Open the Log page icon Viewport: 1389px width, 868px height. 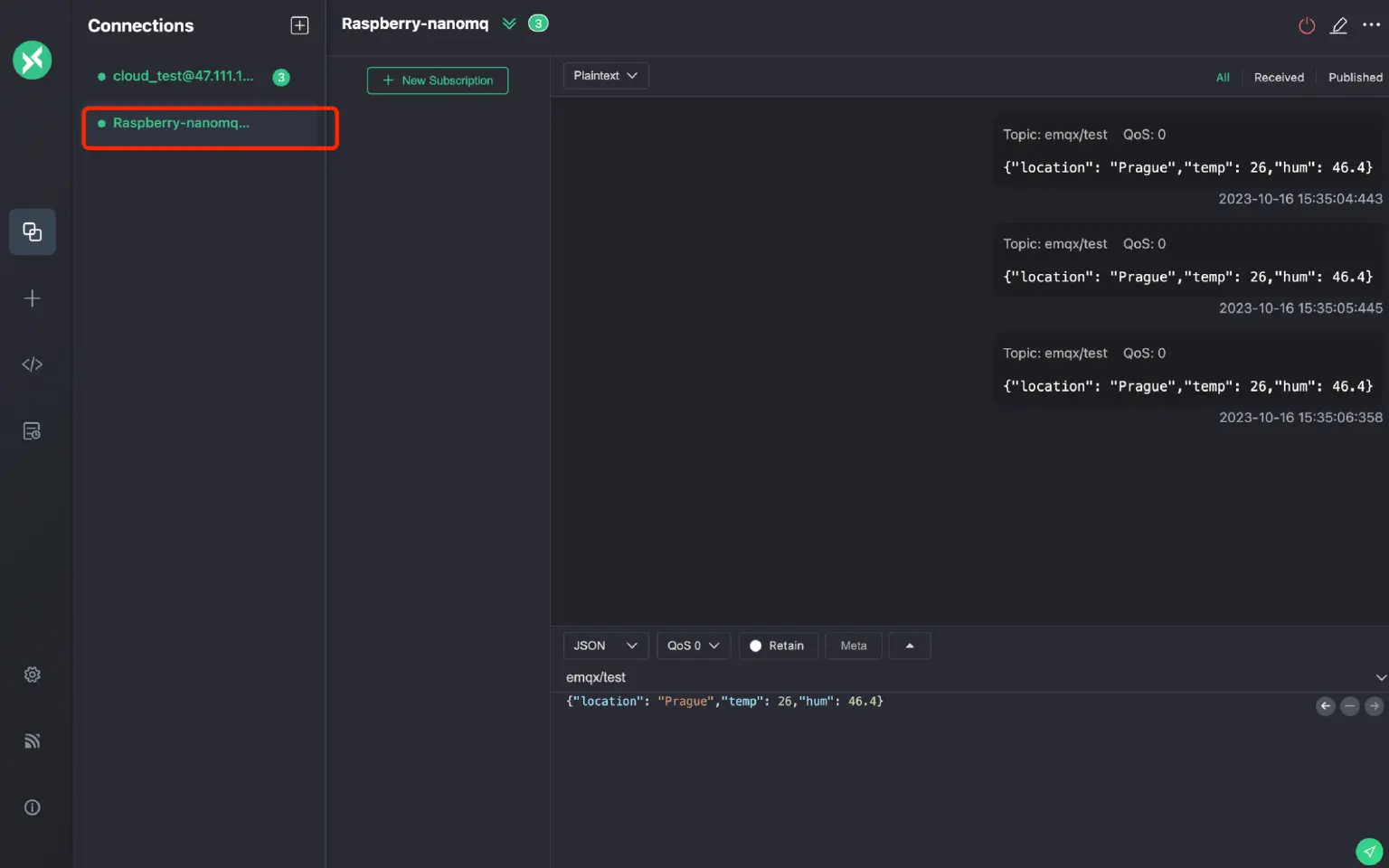[x=33, y=431]
